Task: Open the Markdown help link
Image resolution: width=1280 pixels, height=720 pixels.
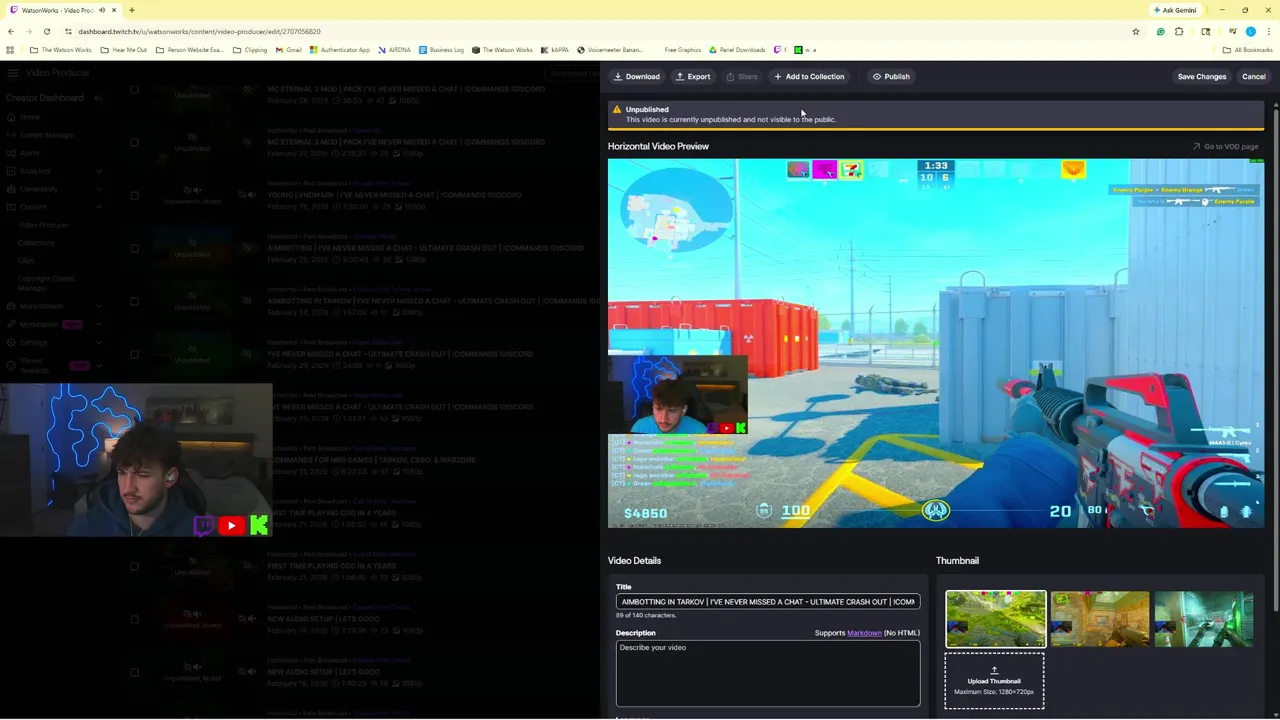Action: 864,633
